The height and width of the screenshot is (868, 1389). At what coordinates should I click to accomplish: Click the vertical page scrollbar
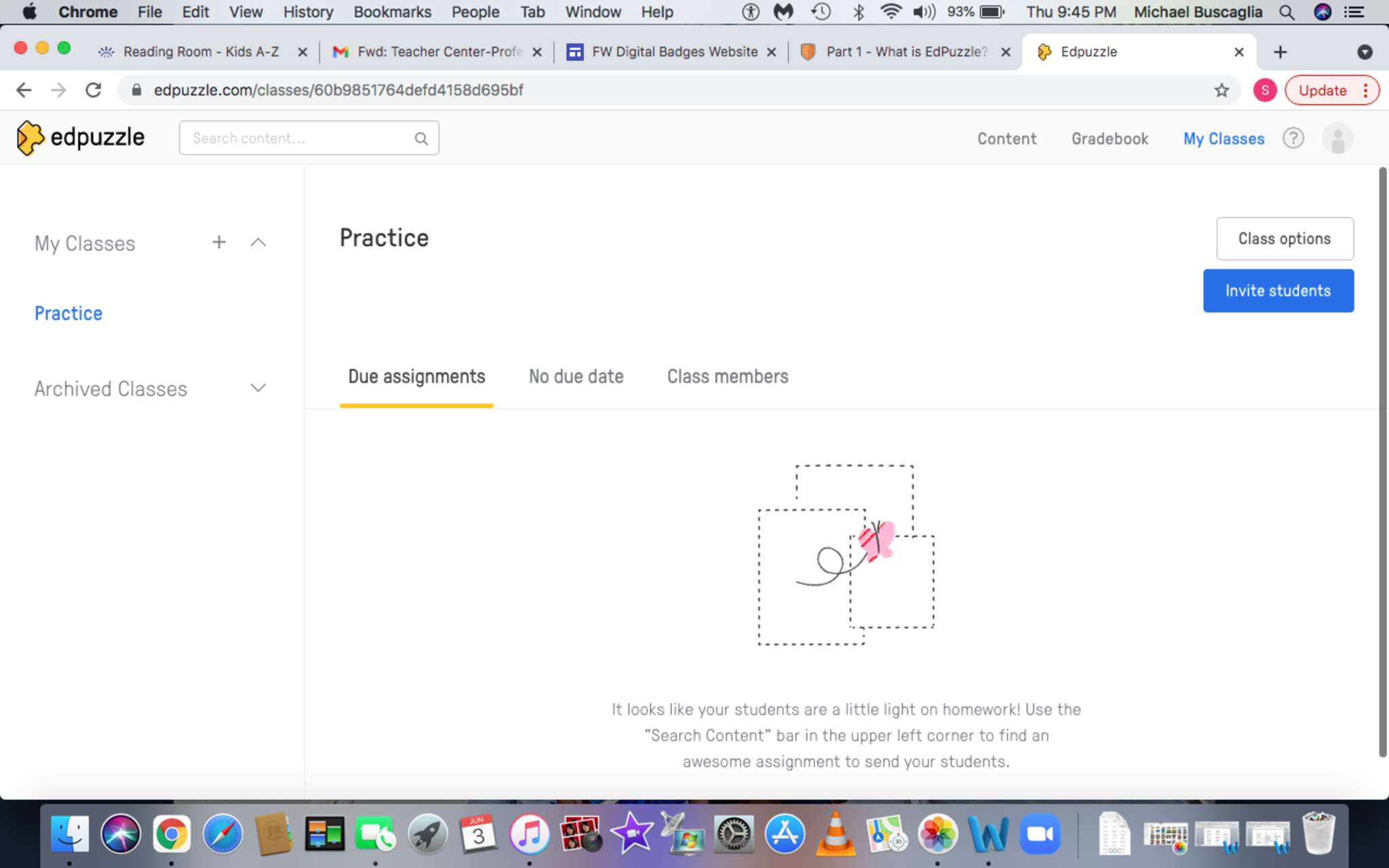[x=1382, y=461]
